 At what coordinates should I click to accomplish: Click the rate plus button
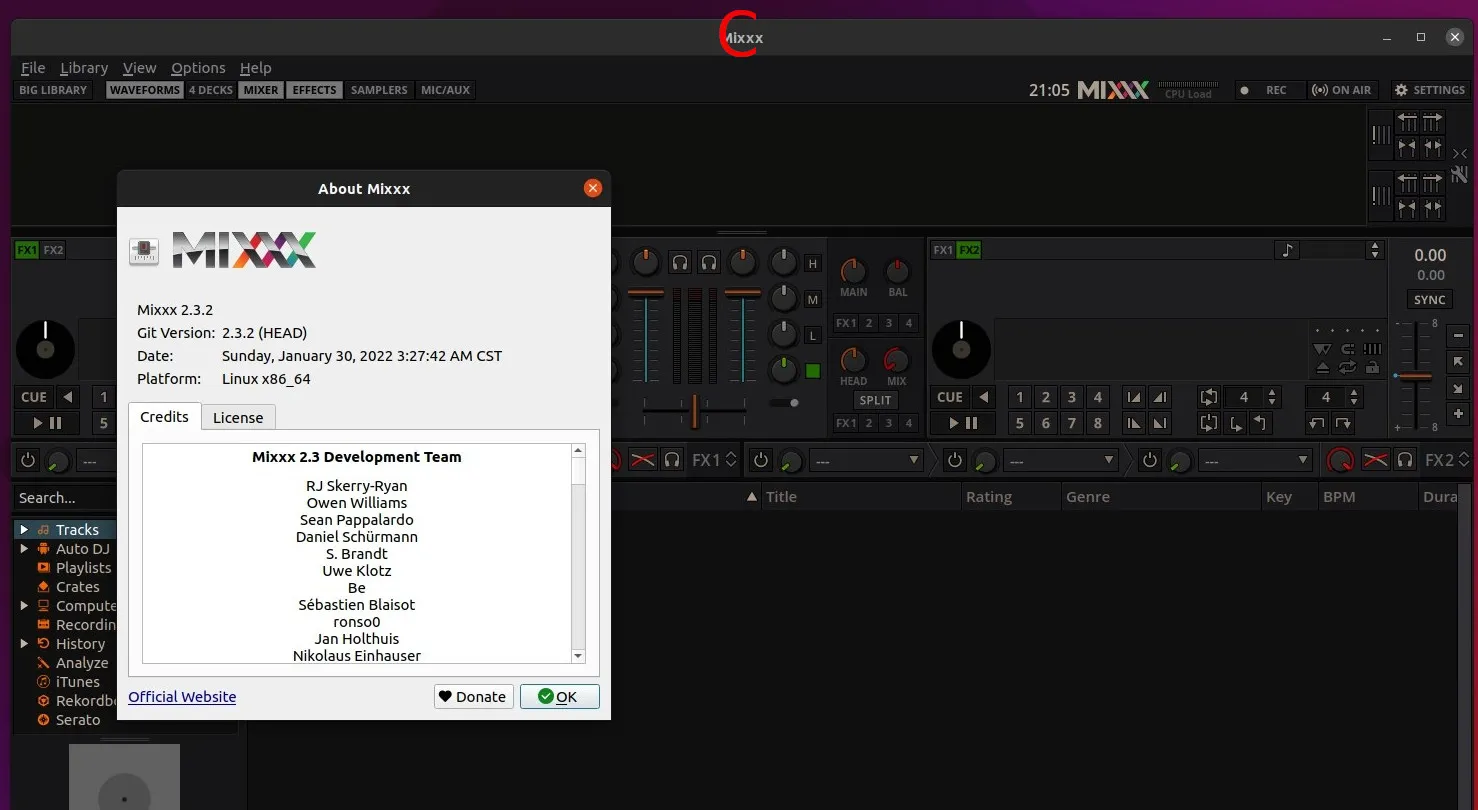pyautogui.click(x=1458, y=413)
